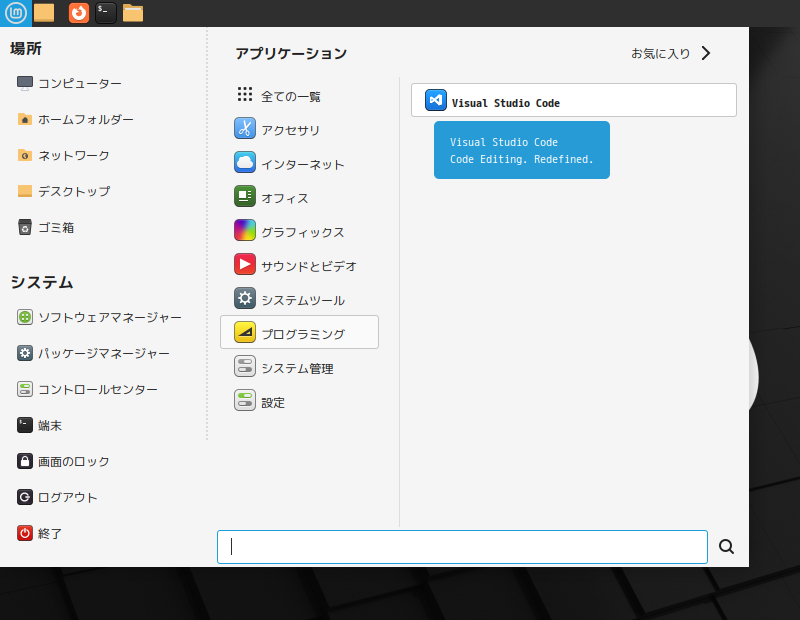Open the terminal launcher in the panel

(x=106, y=13)
